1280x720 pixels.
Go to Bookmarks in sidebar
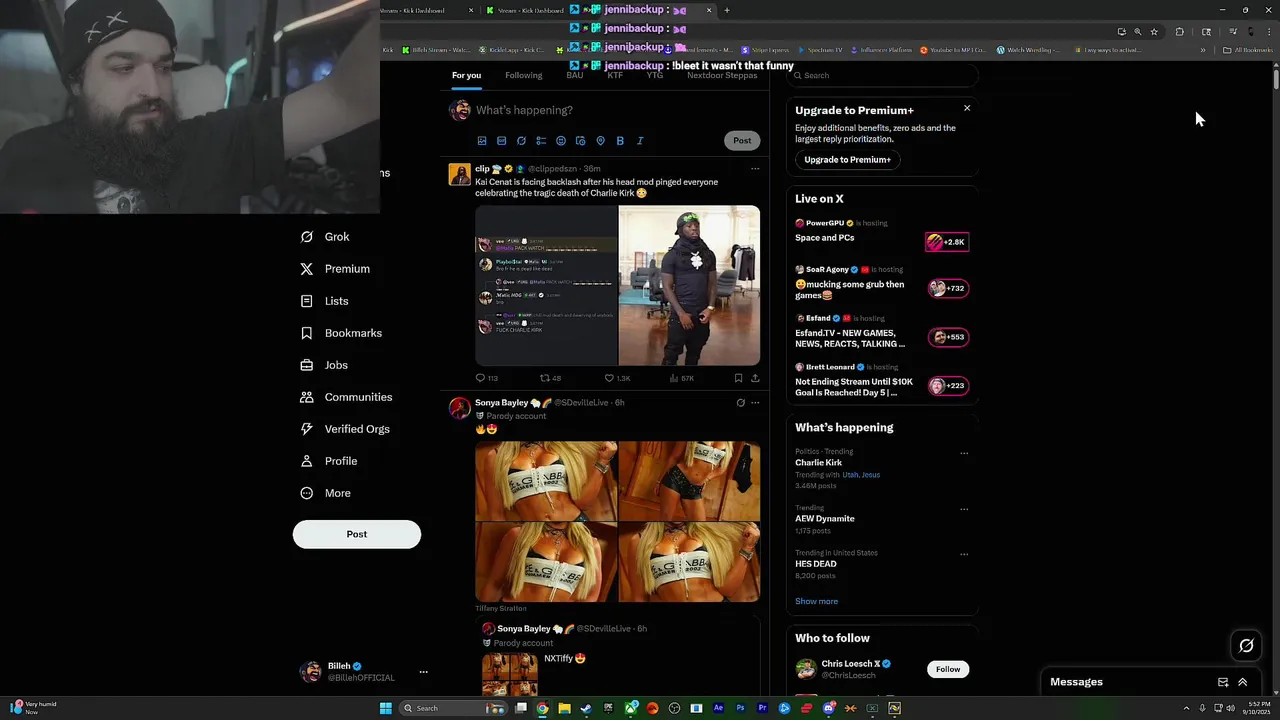pos(341,333)
